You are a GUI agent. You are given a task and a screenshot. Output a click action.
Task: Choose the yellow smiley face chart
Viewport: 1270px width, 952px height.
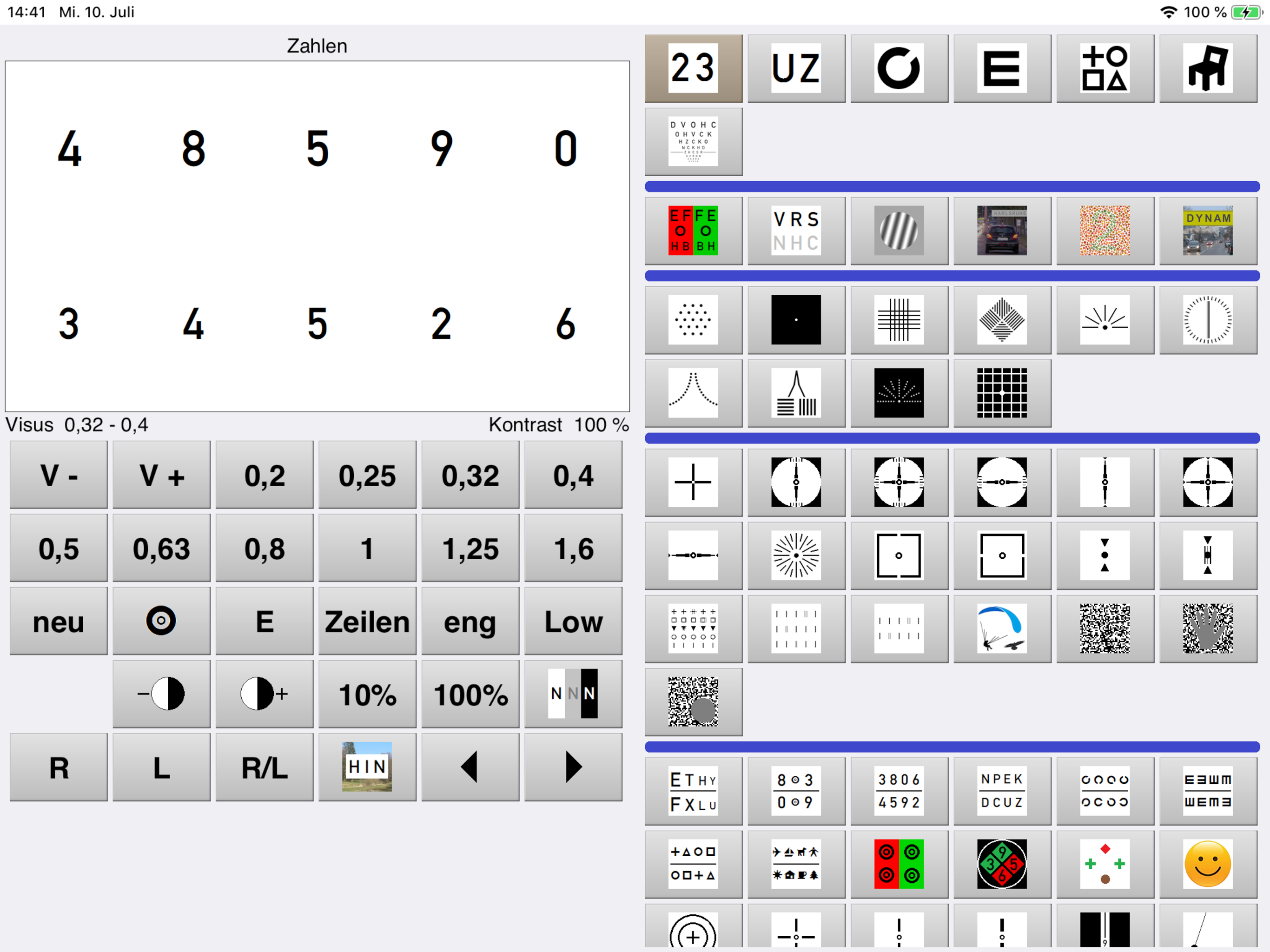pos(1207,864)
